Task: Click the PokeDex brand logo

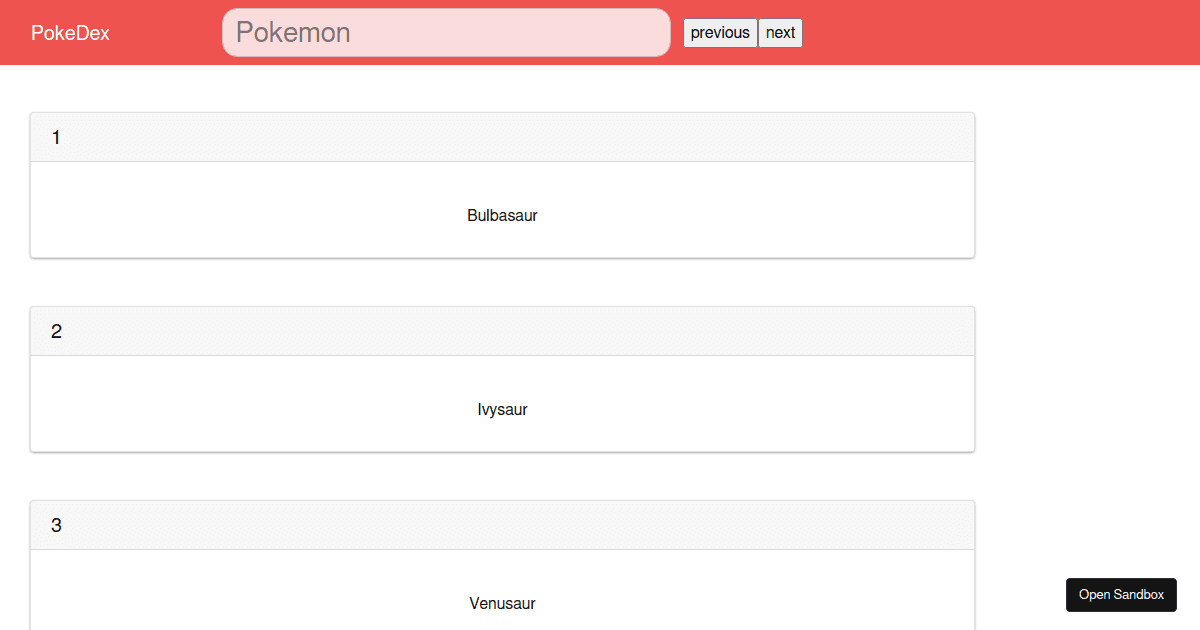Action: (70, 32)
